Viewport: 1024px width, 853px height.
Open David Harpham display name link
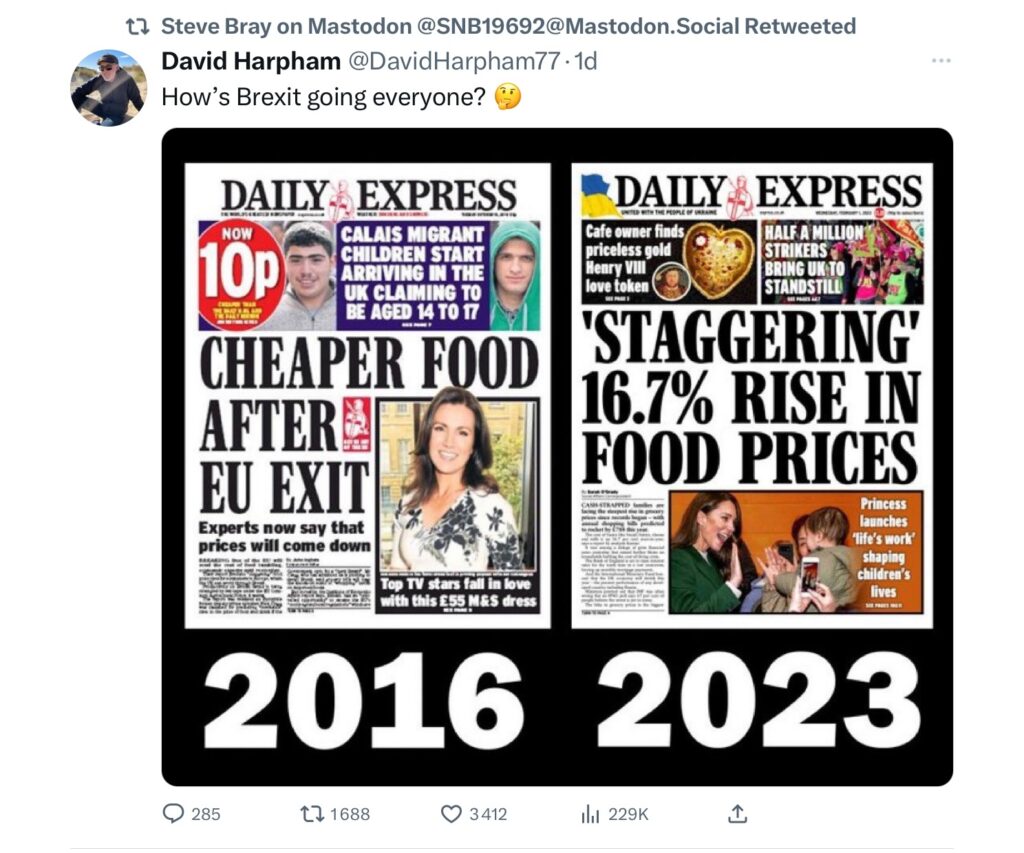pos(251,61)
